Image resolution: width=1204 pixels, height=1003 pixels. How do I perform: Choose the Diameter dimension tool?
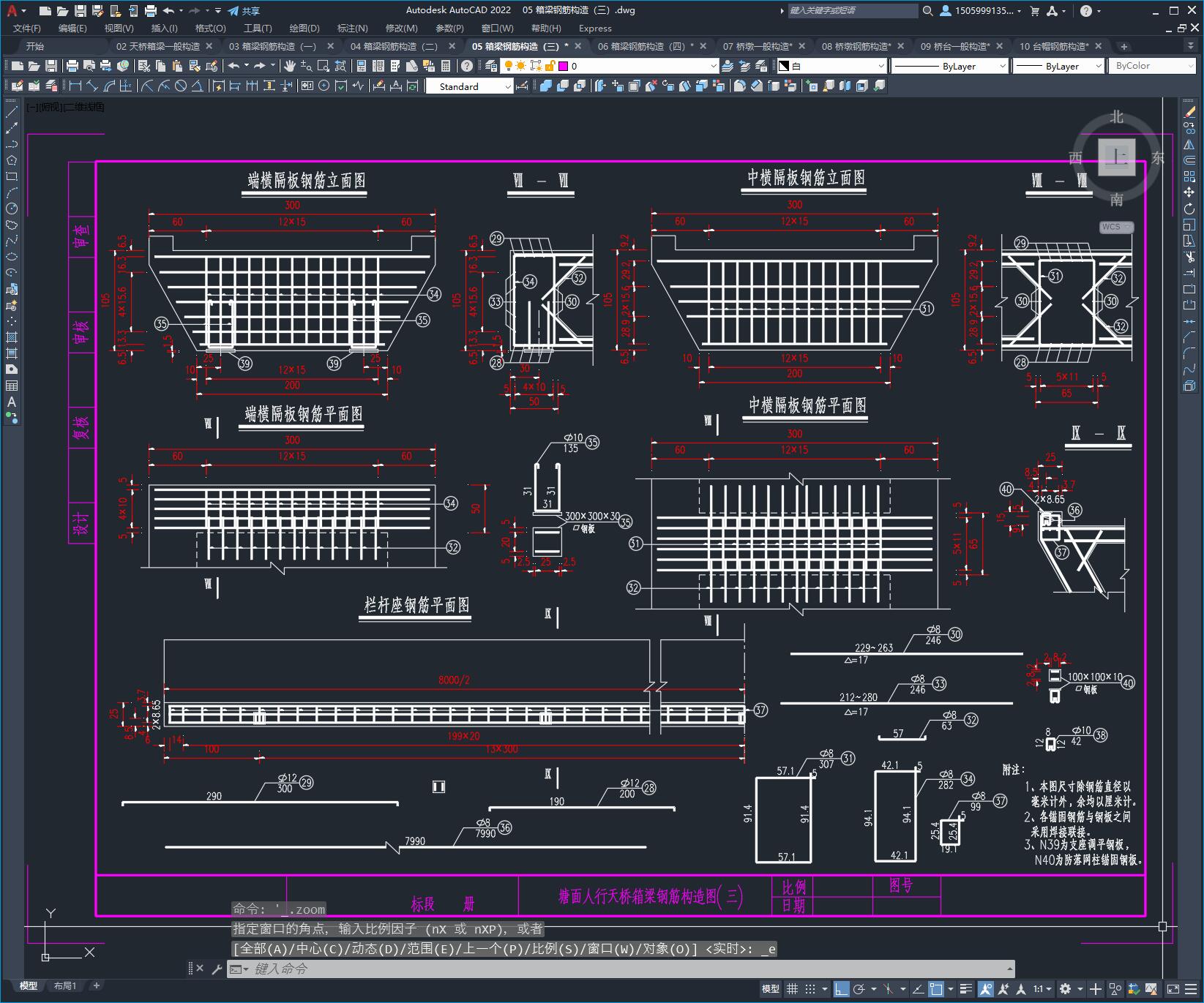point(181,86)
